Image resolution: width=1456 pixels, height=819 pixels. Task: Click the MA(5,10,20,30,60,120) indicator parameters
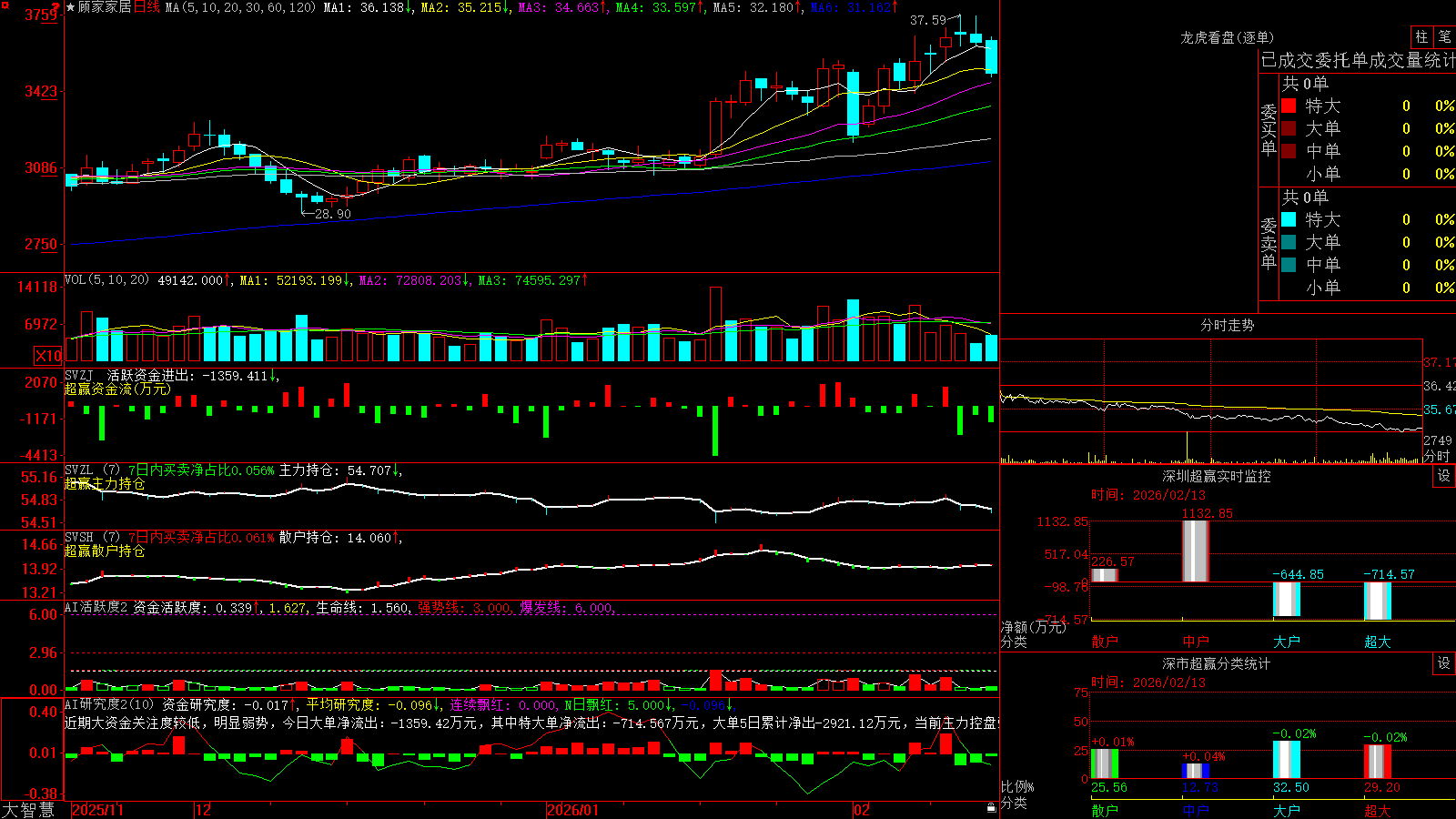240,7
